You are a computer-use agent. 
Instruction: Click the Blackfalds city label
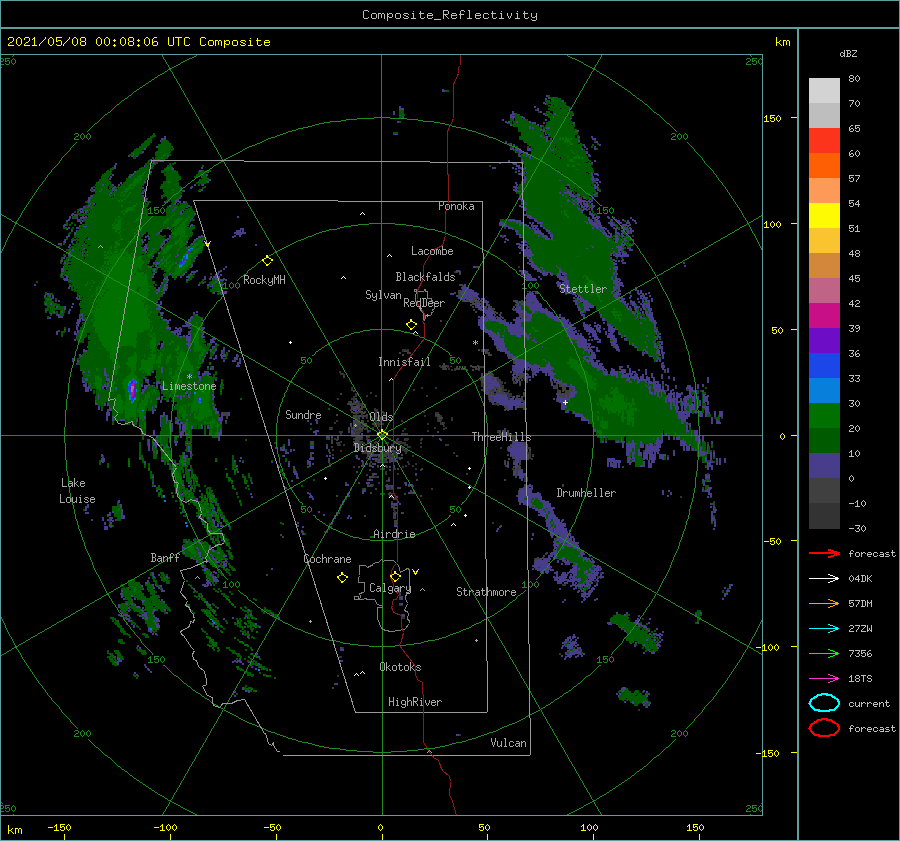(x=425, y=277)
